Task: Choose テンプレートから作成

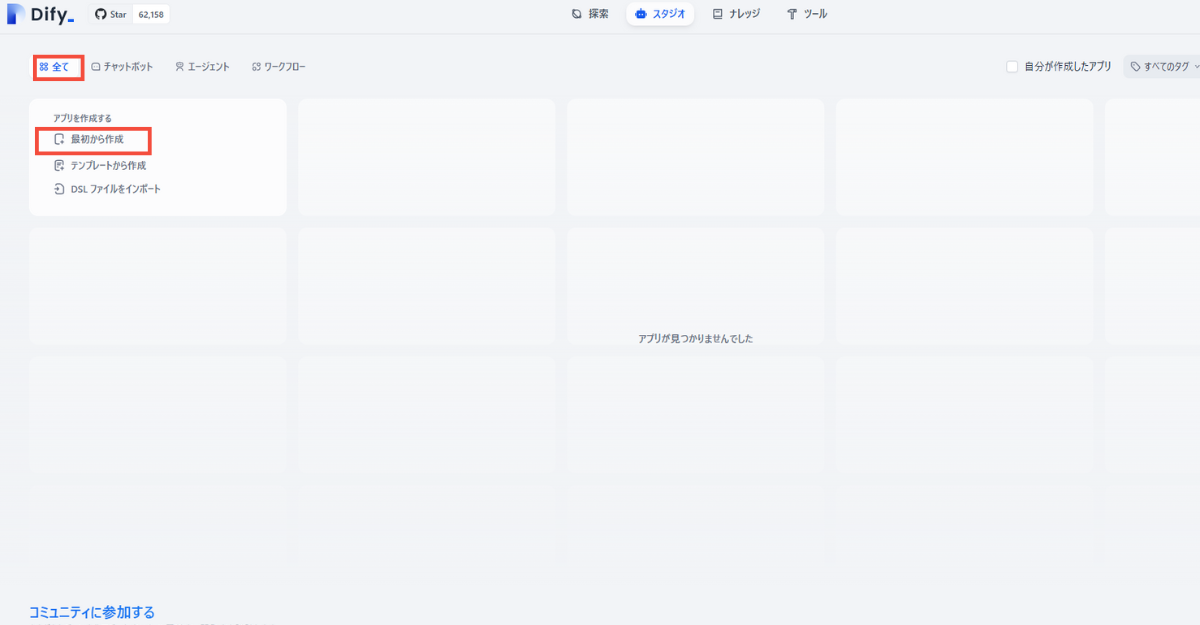Action: coord(108,165)
